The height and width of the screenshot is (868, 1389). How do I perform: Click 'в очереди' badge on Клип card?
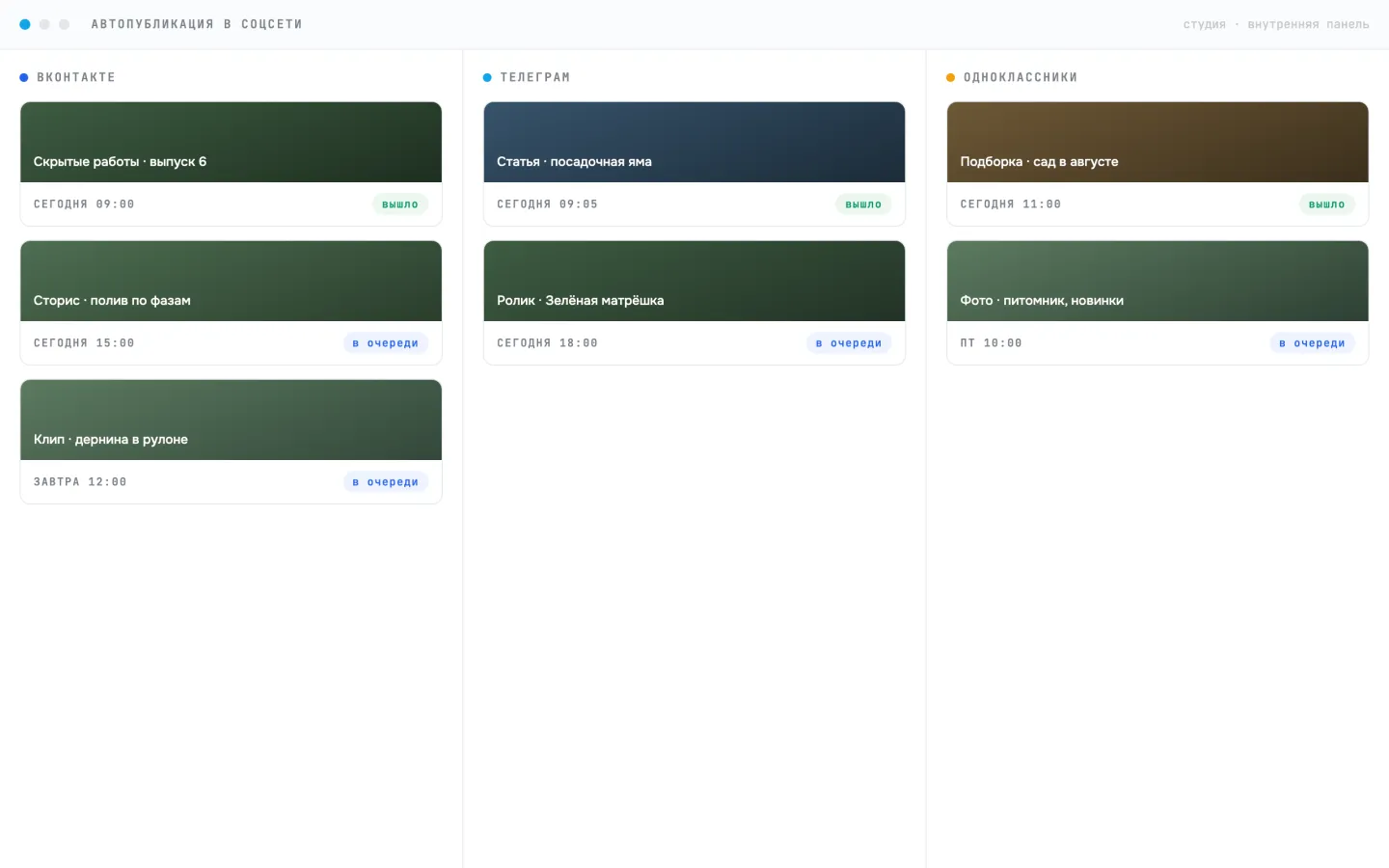click(386, 482)
